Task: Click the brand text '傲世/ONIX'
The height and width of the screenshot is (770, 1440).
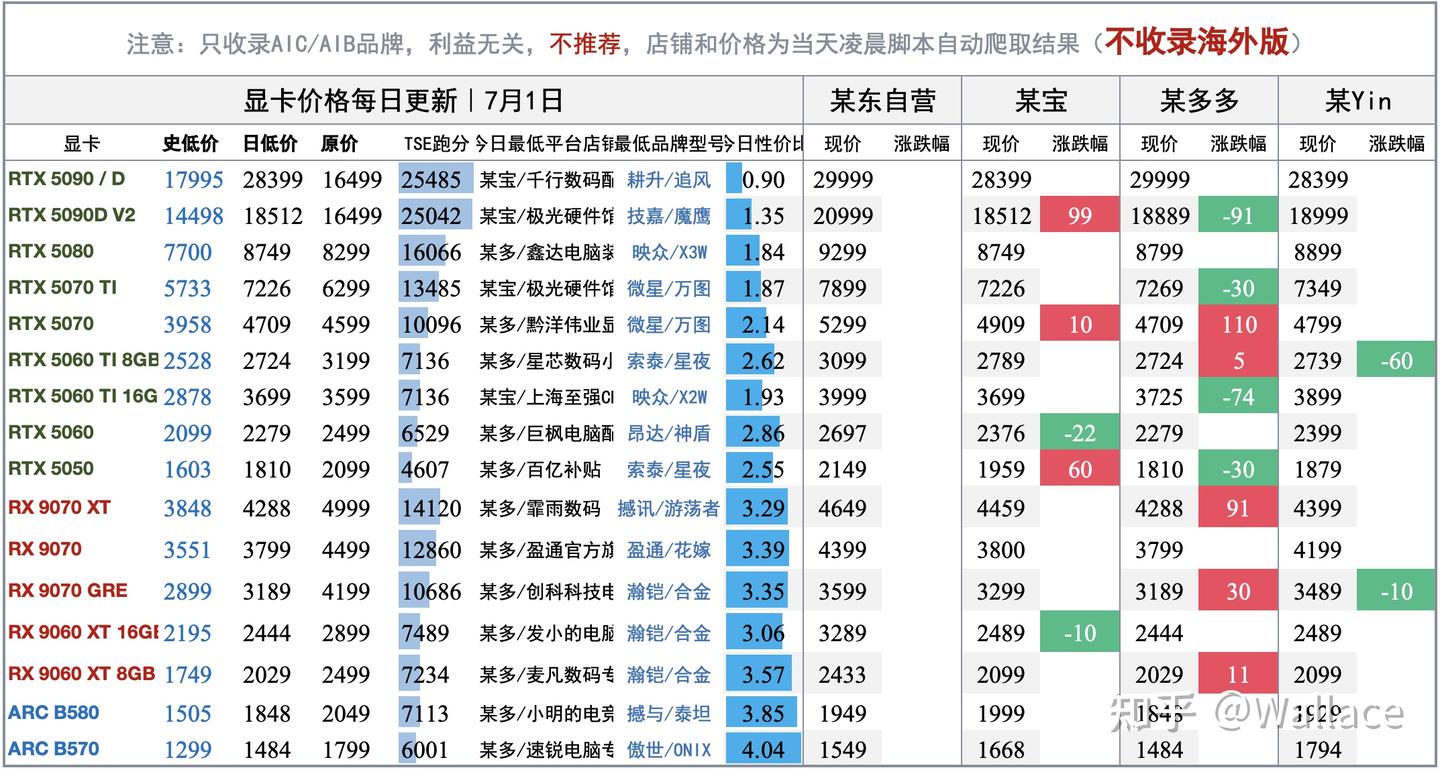Action: 669,749
